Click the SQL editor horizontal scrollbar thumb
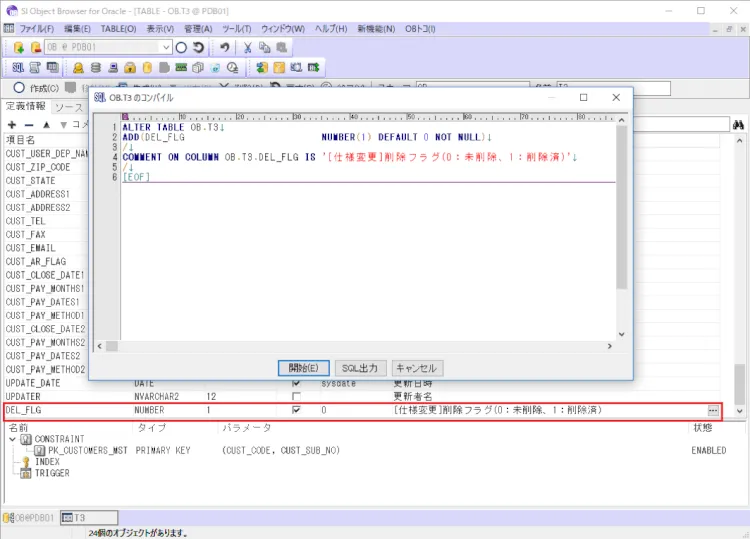Screen dimensions: 750x539 tap(112, 346)
